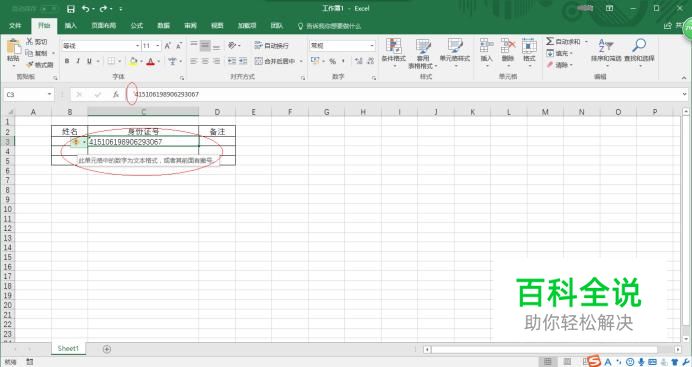This screenshot has height=367, width=692.
Task: Click the Undo arrow icon
Action: 86,9
